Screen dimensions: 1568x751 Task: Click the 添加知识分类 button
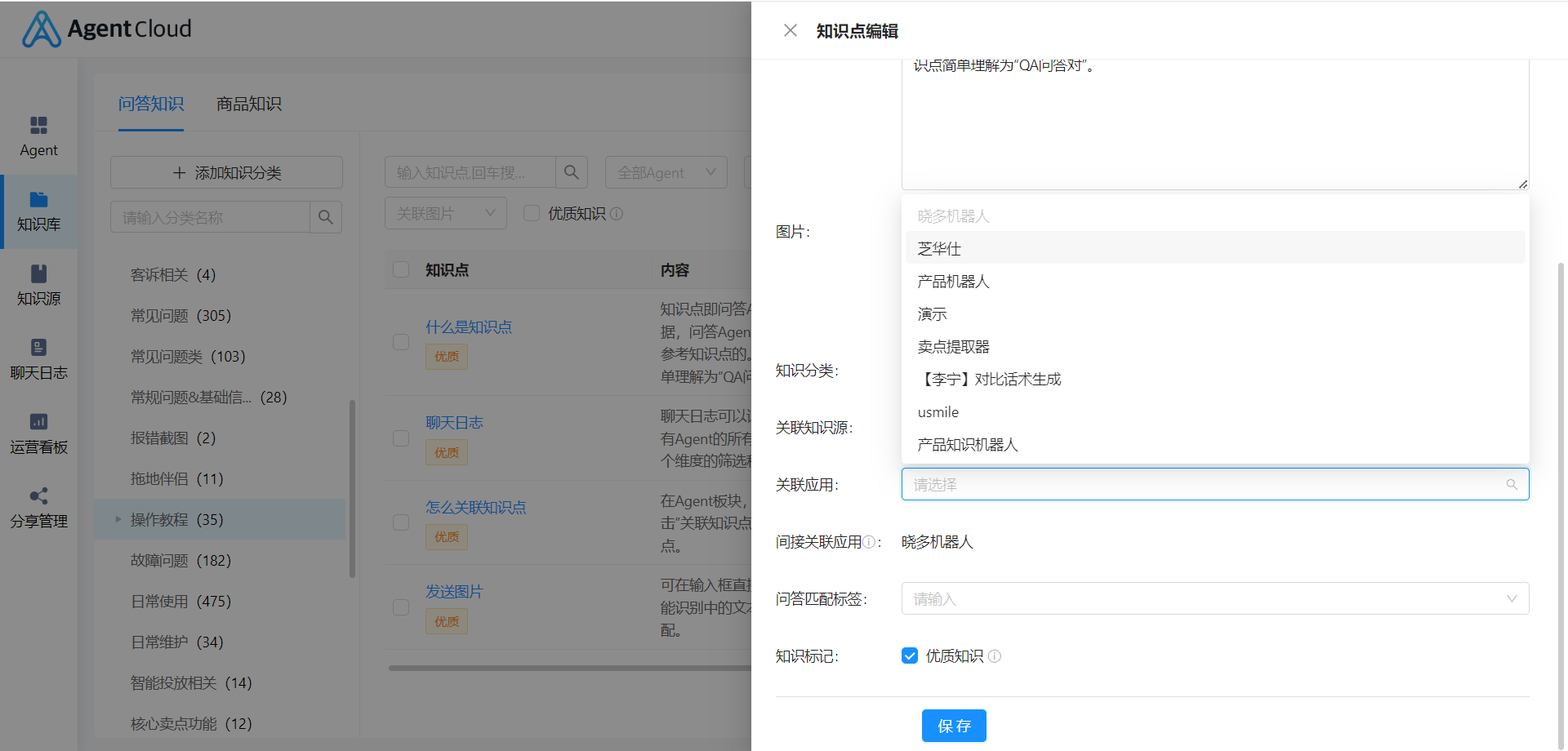click(x=226, y=172)
